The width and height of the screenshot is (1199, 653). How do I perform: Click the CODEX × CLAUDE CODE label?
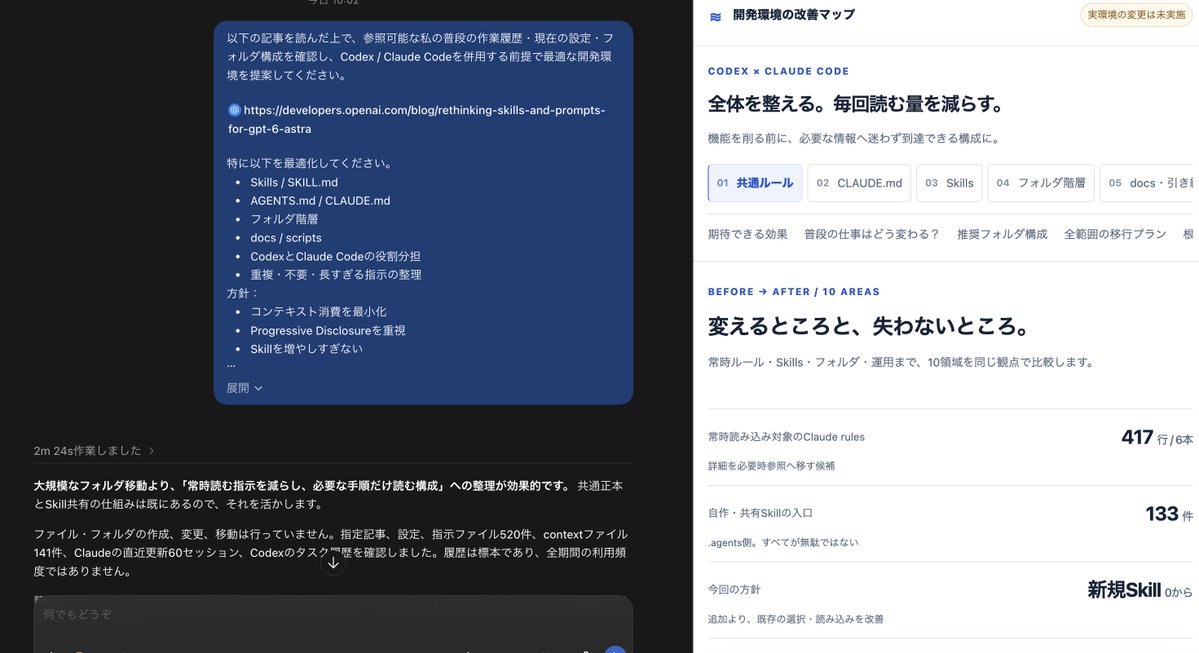(778, 71)
